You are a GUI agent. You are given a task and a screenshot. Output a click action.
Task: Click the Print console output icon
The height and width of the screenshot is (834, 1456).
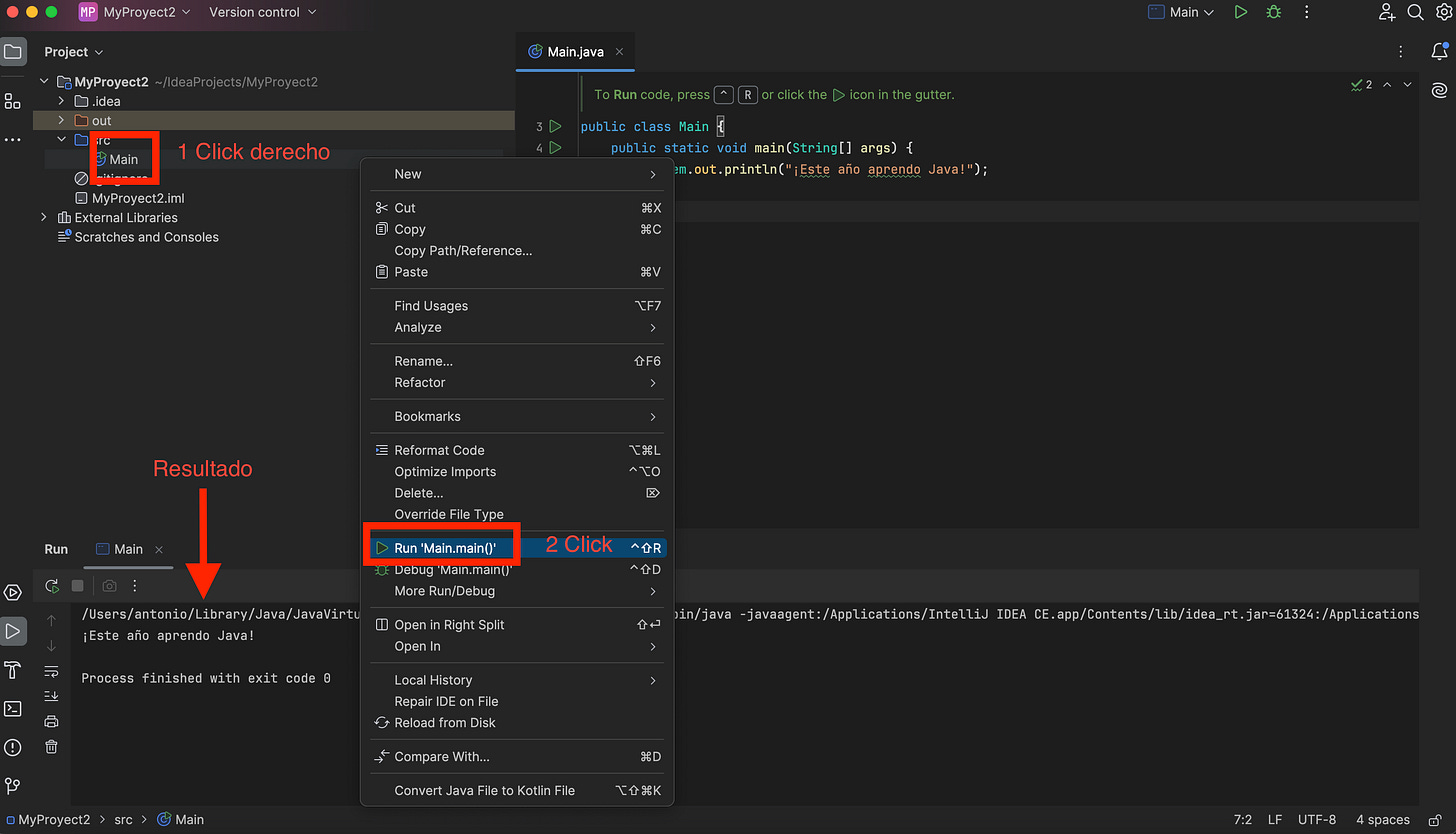click(51, 721)
